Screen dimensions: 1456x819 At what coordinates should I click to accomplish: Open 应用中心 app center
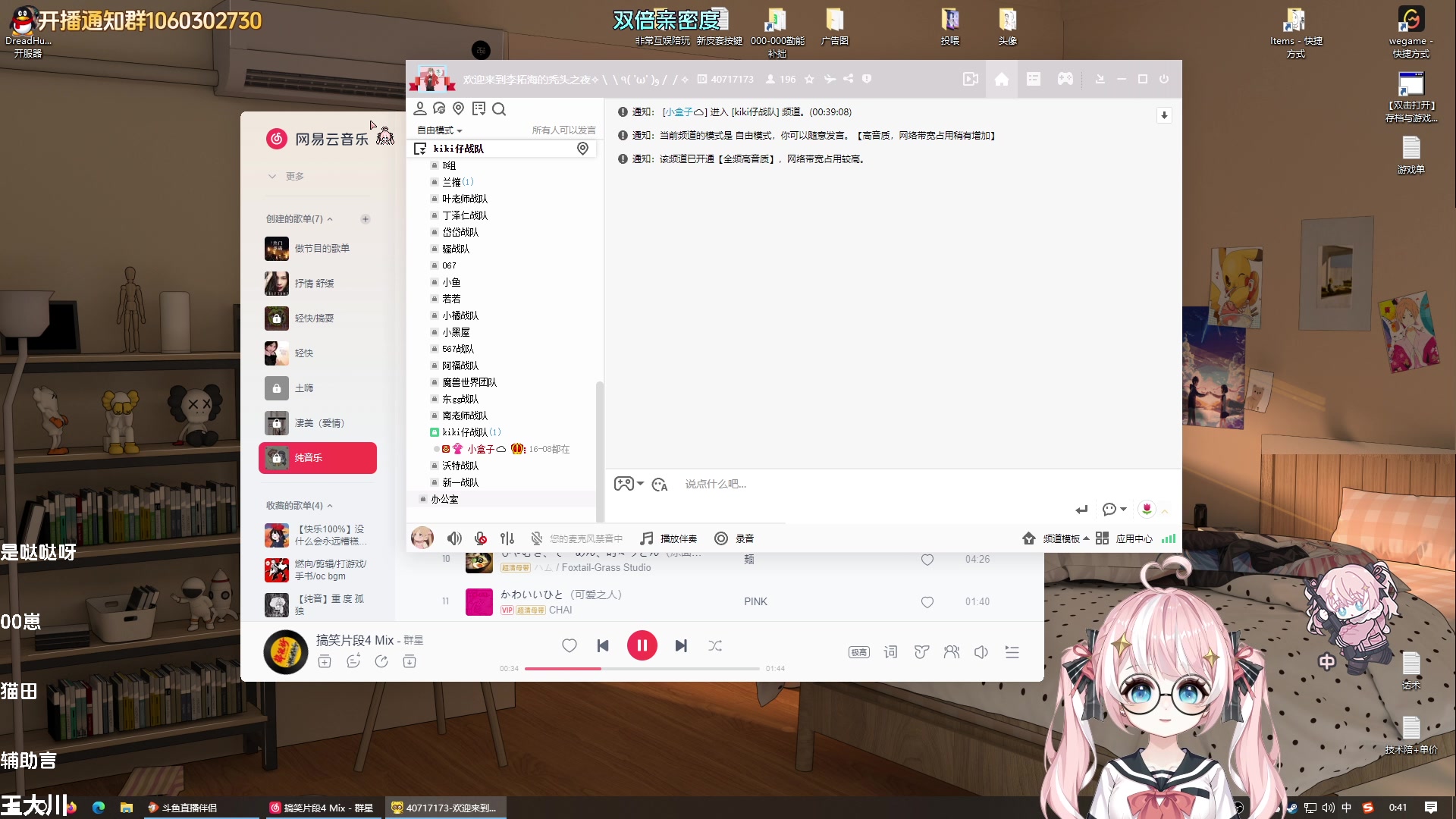click(1124, 538)
